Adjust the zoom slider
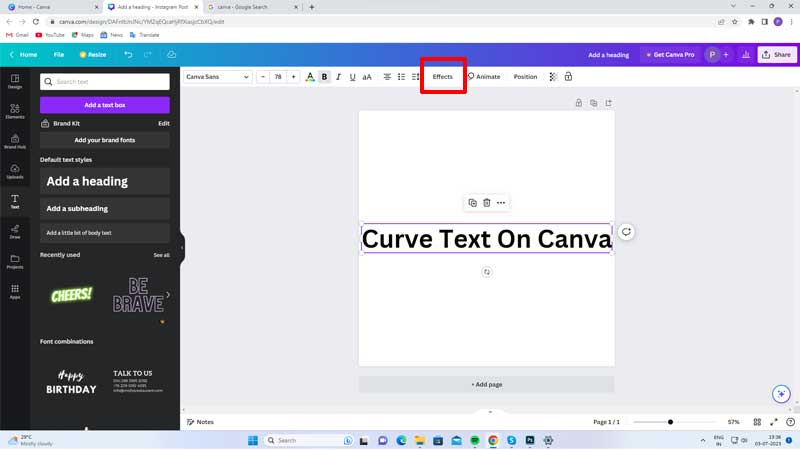800x450 pixels. click(670, 422)
